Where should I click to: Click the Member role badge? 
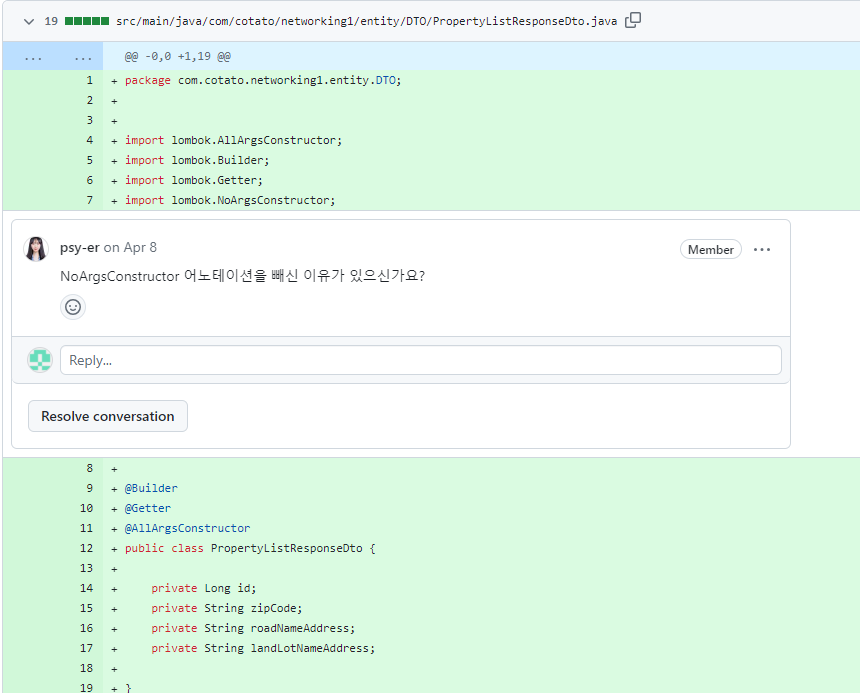(711, 249)
